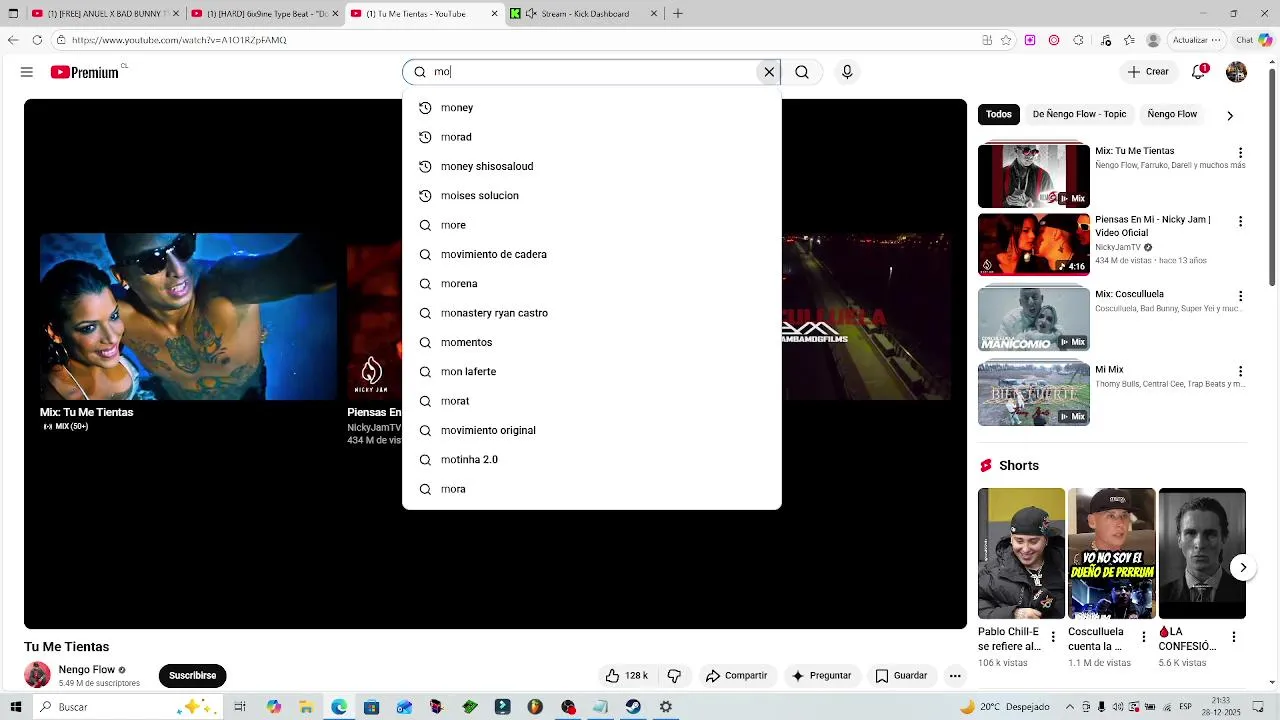Pick the "motinha 2.0" suggestion
The width and height of the screenshot is (1280, 720).
591,460
